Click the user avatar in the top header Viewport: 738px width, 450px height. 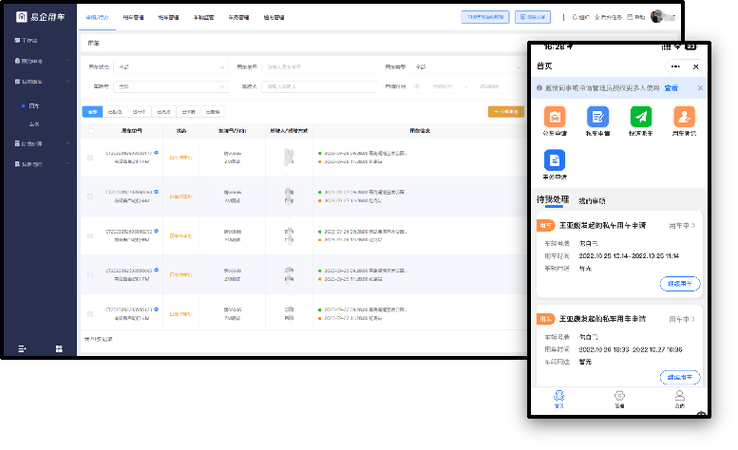point(657,16)
